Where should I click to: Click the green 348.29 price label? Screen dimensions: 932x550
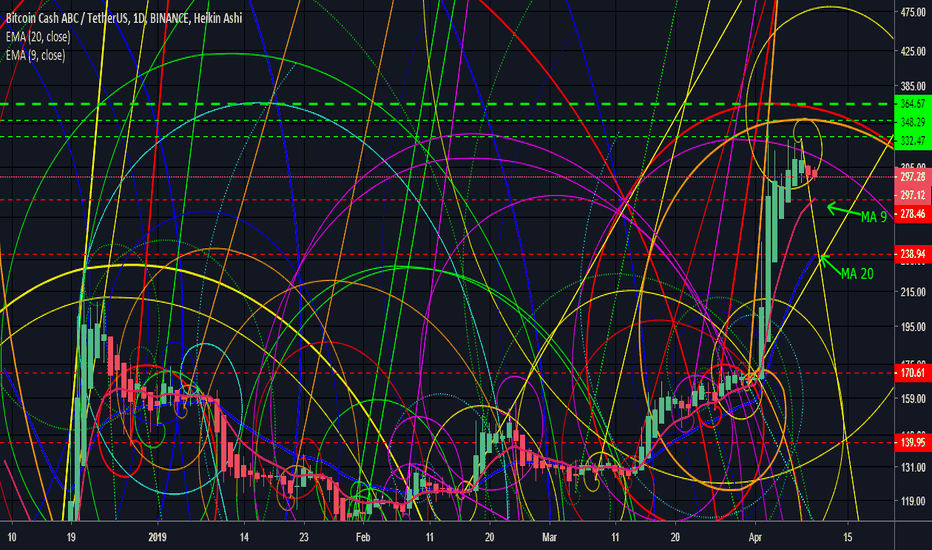click(x=913, y=122)
